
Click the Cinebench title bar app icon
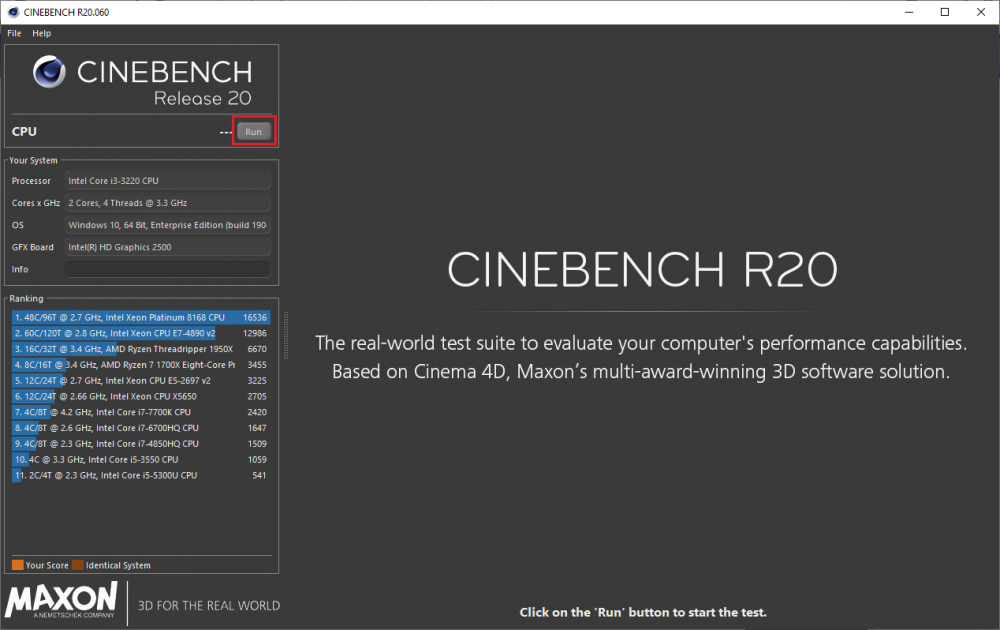click(13, 12)
